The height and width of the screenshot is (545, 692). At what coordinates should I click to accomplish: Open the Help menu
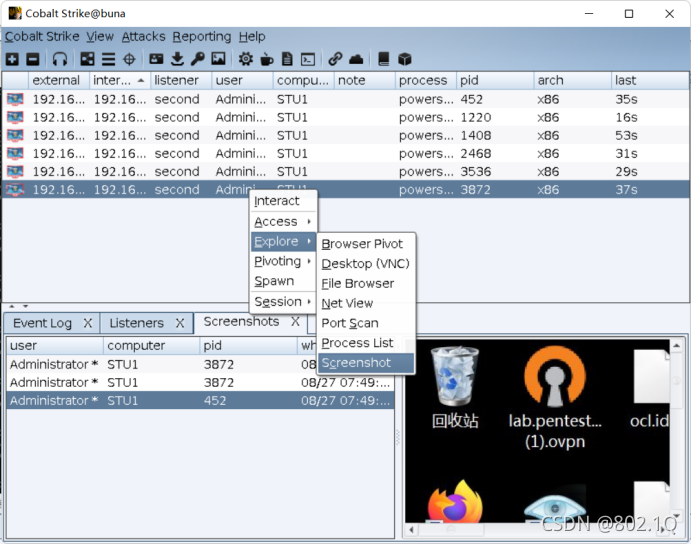252,37
